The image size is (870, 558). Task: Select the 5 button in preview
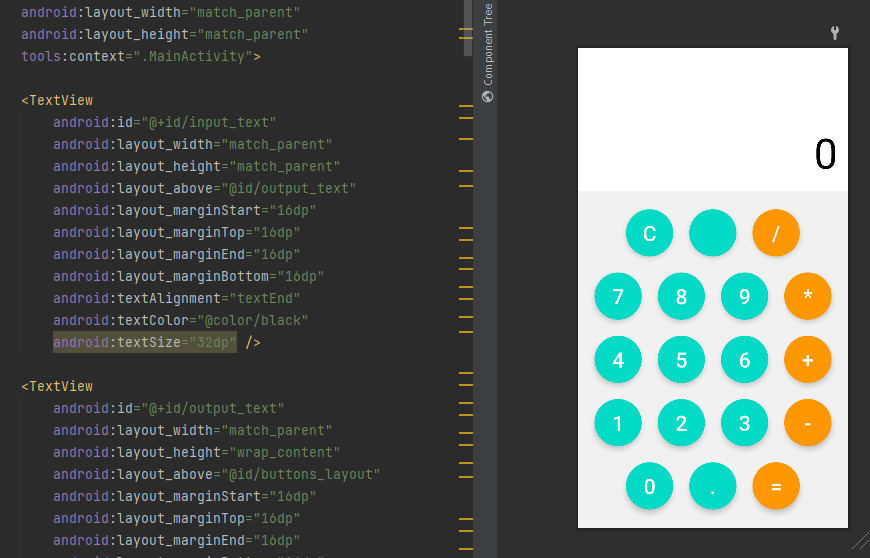coord(681,359)
